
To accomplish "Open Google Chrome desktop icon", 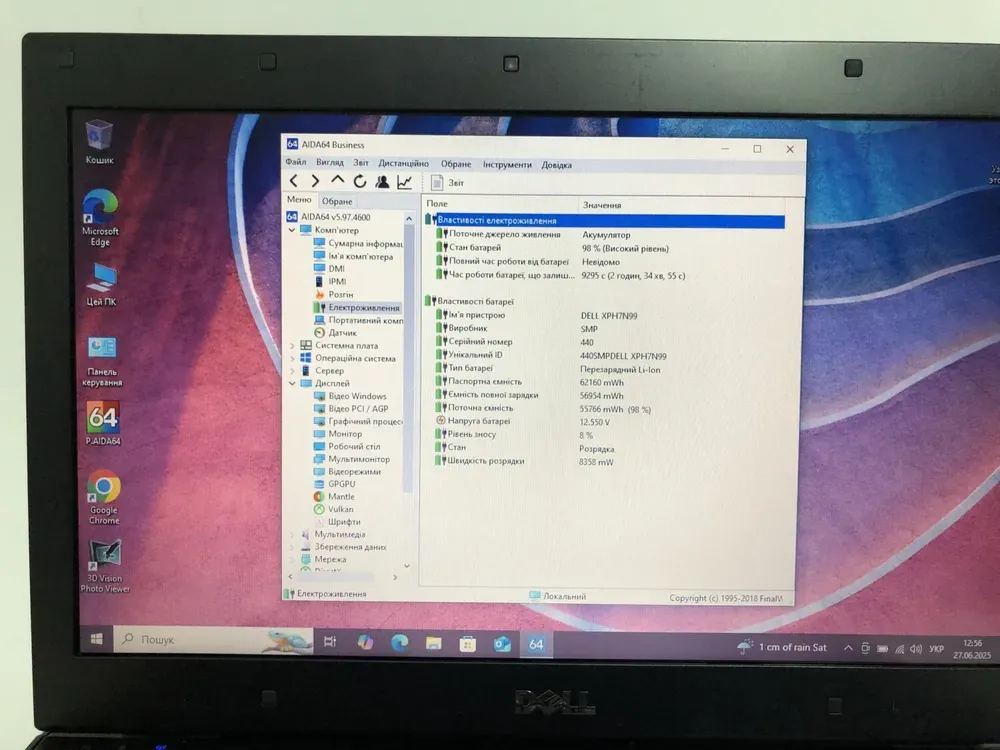I will coord(103,497).
